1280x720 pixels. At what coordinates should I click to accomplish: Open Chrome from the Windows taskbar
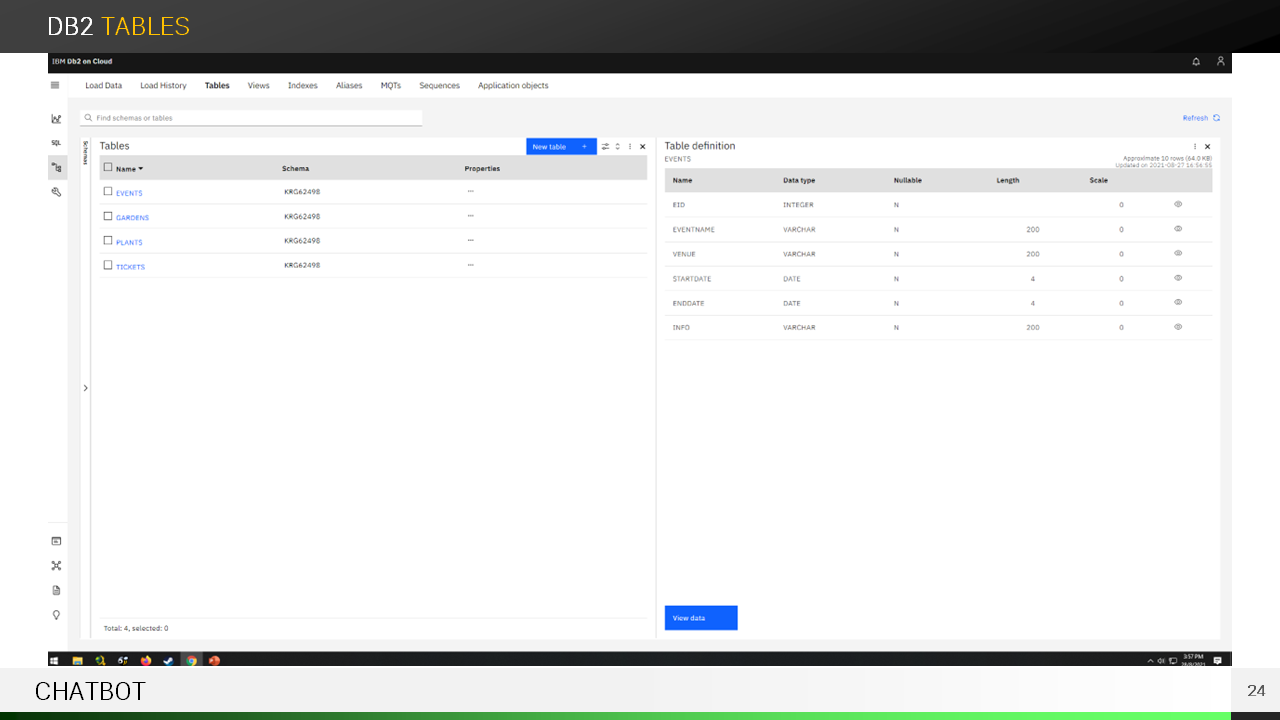coord(191,660)
